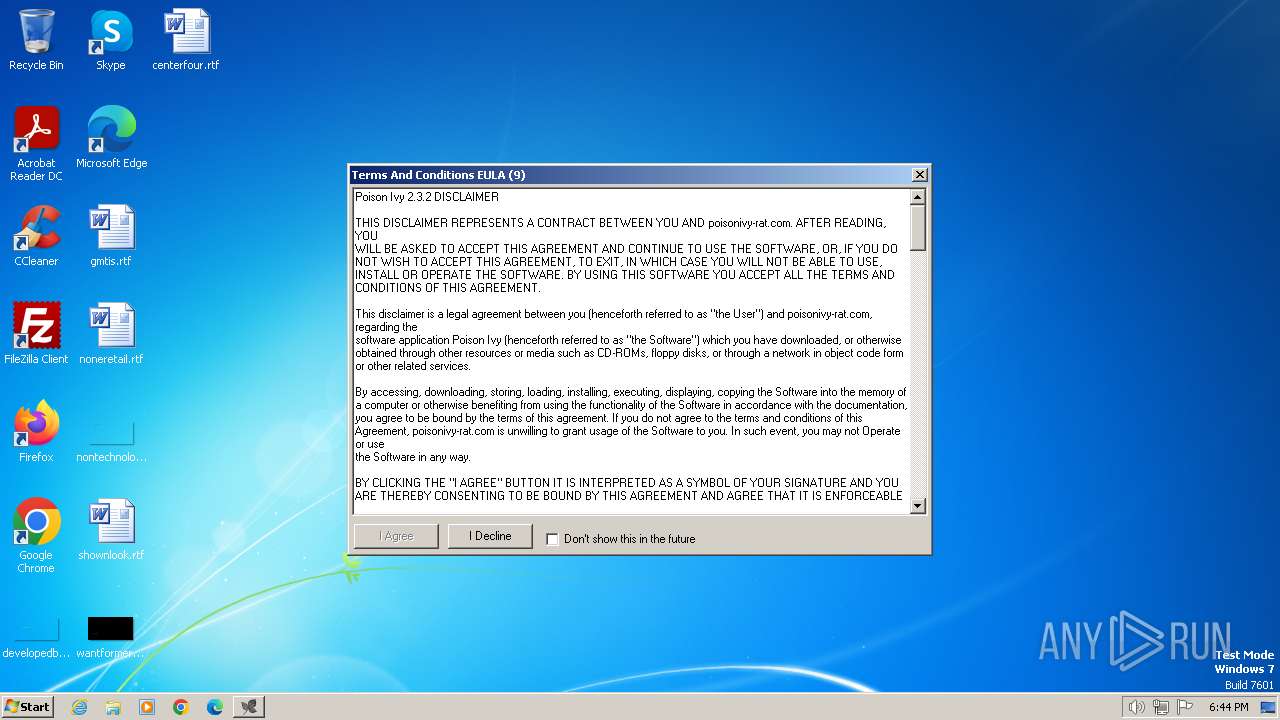Image resolution: width=1280 pixels, height=720 pixels.
Task: Open the Firefox desktop shortcut
Action: tap(36, 431)
